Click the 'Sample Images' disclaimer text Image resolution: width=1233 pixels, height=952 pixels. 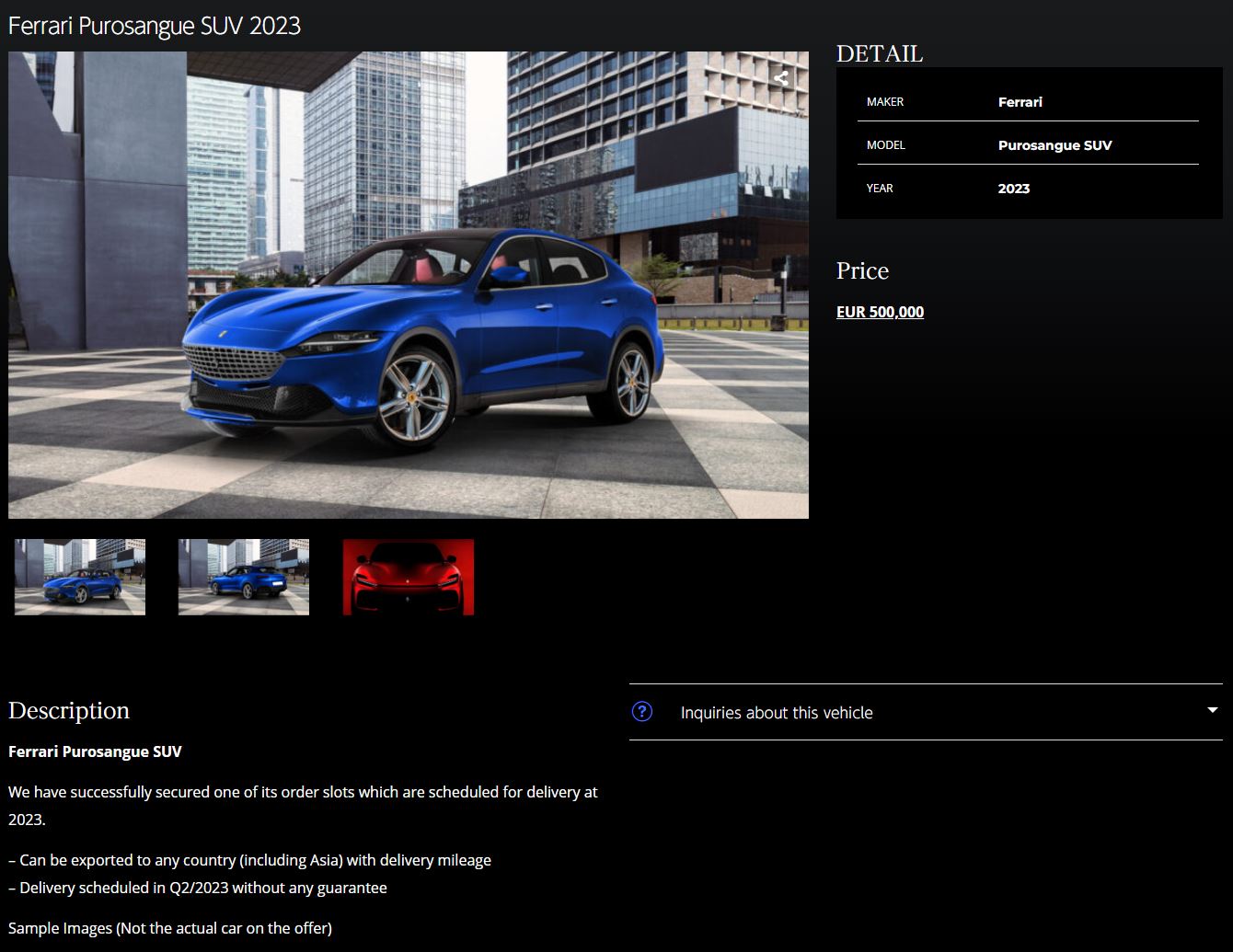click(170, 928)
